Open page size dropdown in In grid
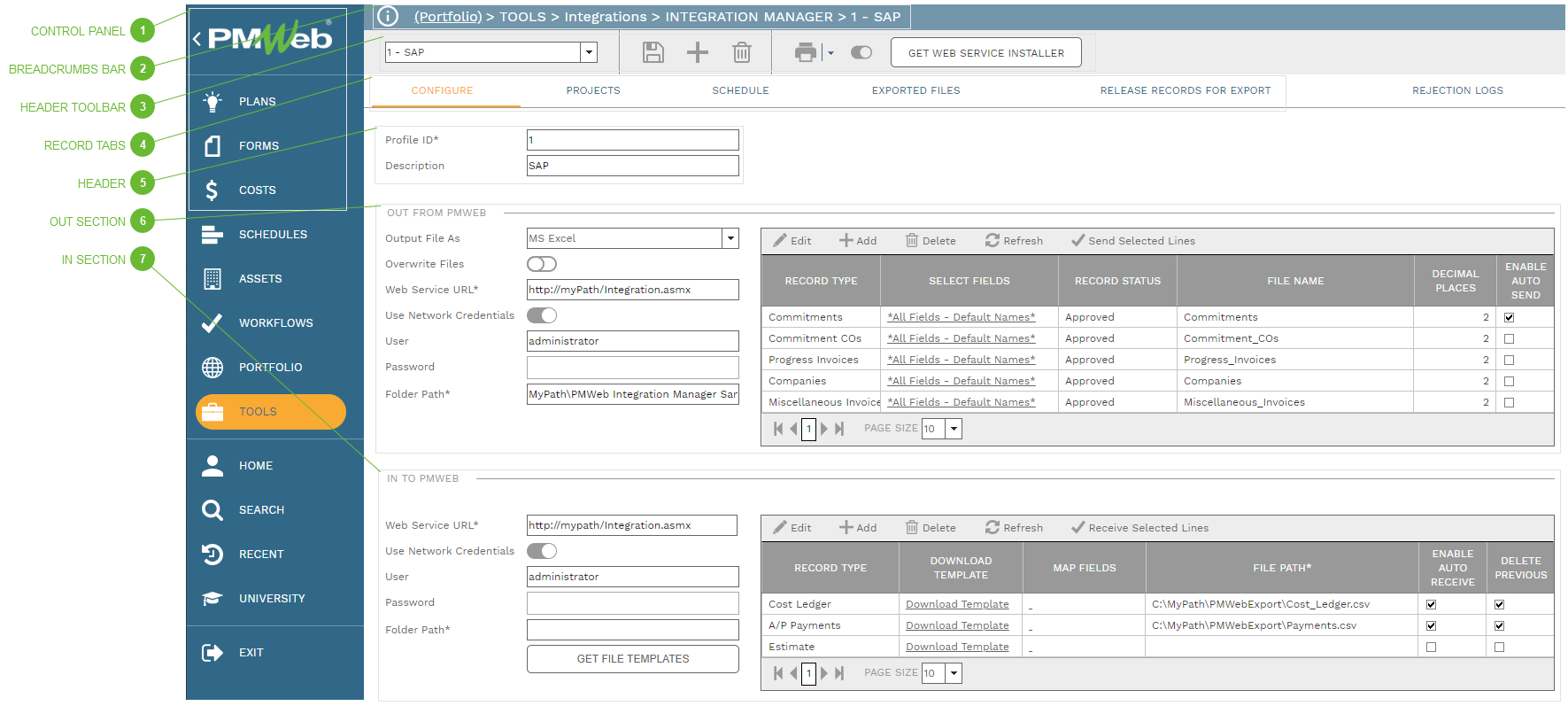Screen dimensions: 1568x706 click(x=954, y=673)
